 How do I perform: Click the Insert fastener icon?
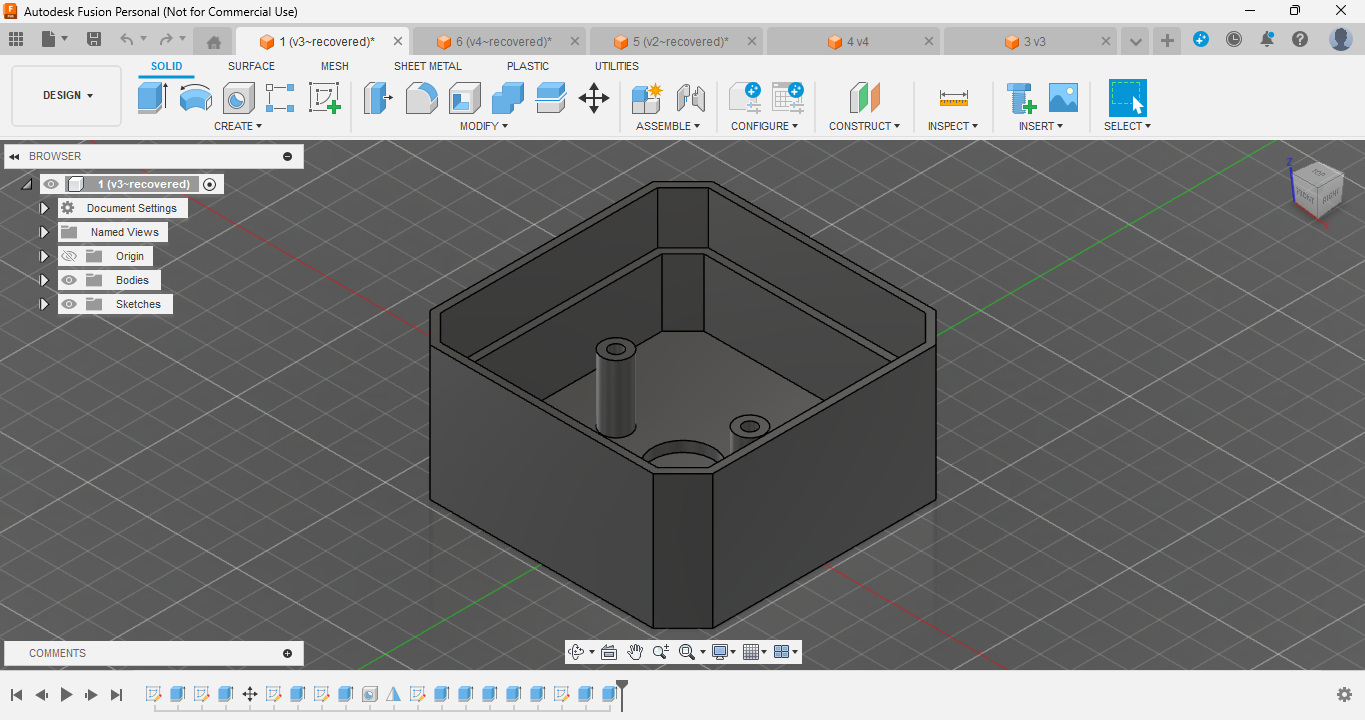pos(1020,98)
